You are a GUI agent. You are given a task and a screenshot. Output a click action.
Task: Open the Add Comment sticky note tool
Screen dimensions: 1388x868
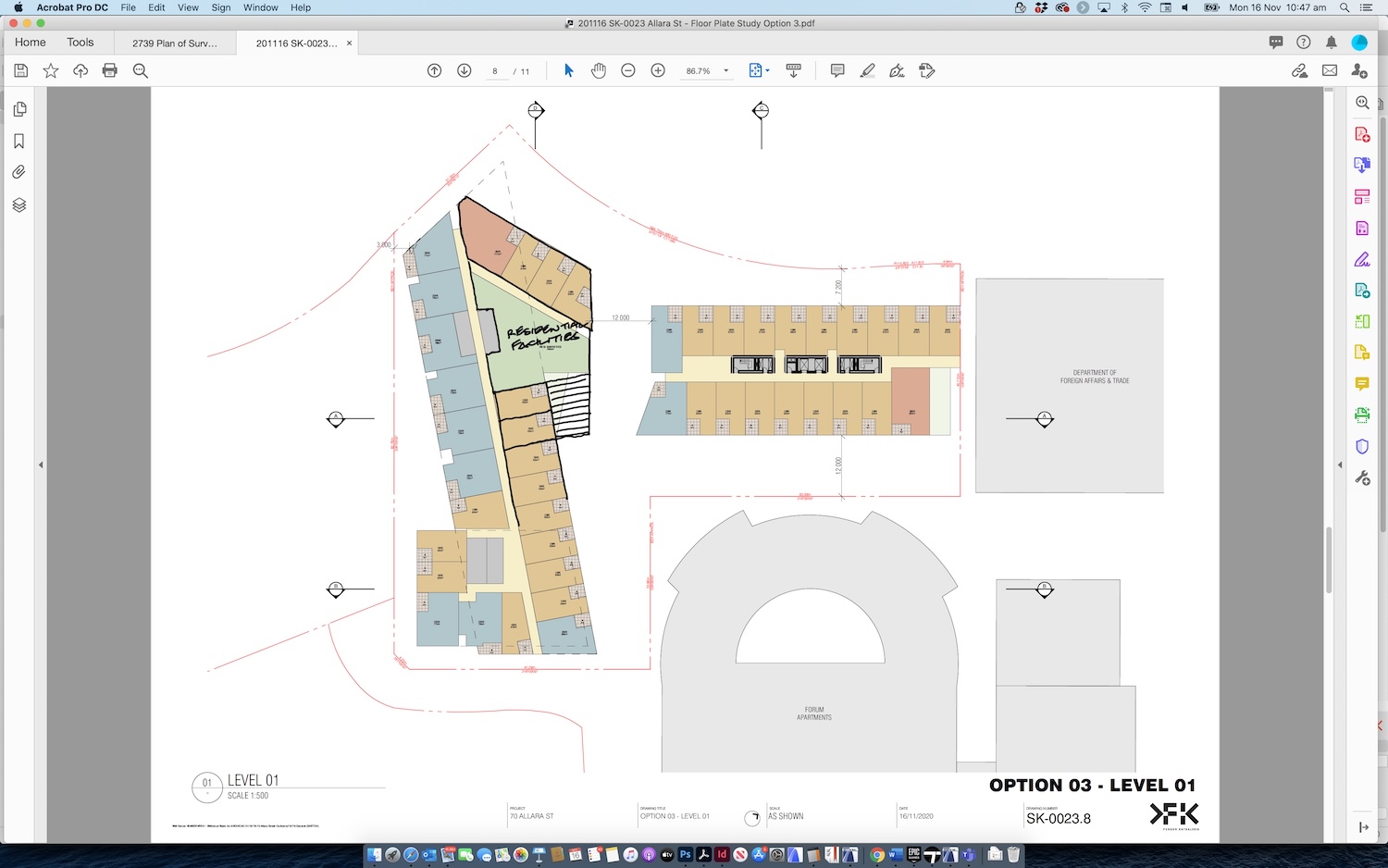837,70
